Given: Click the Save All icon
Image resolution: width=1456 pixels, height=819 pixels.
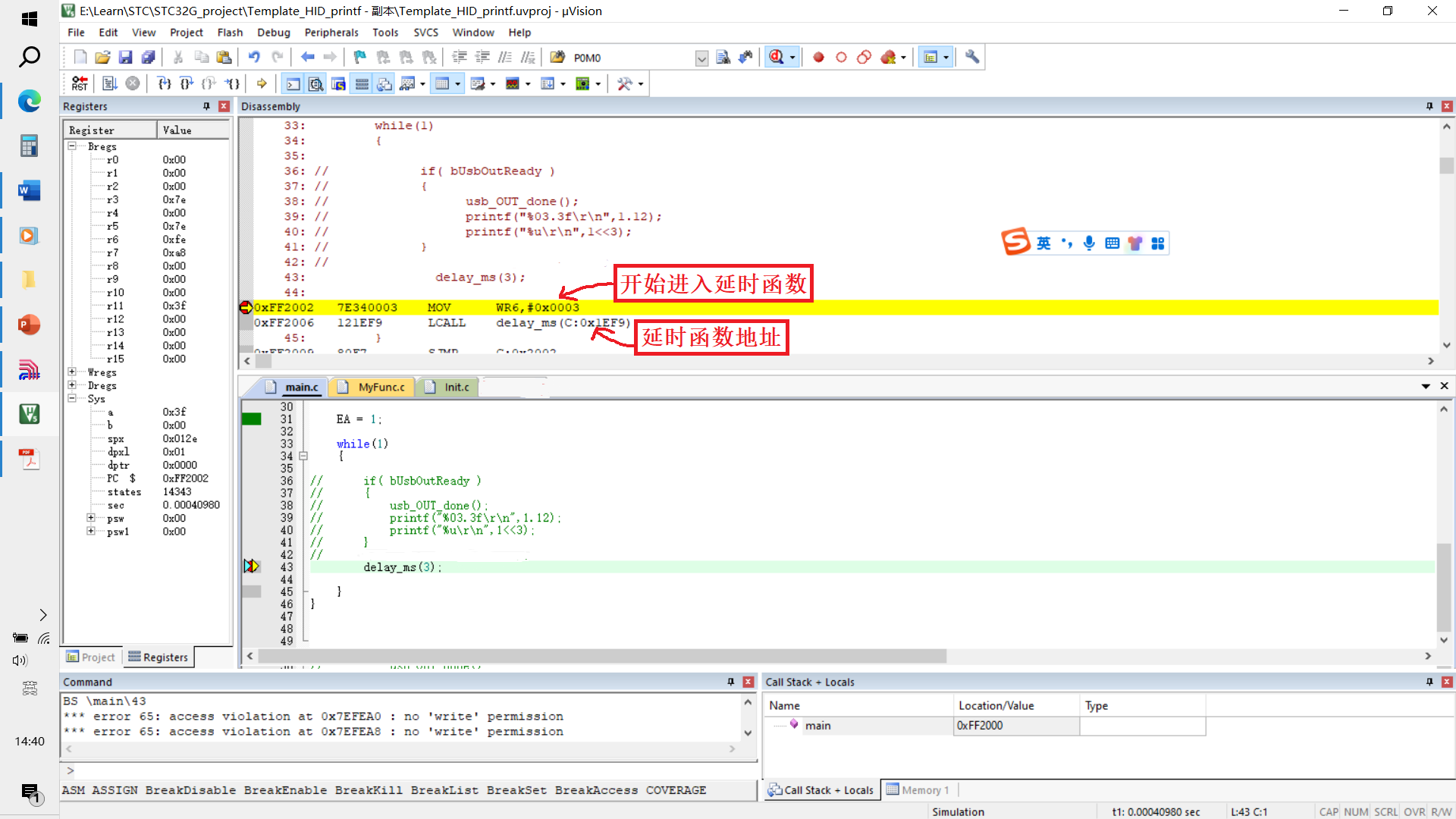Looking at the screenshot, I should (x=149, y=57).
